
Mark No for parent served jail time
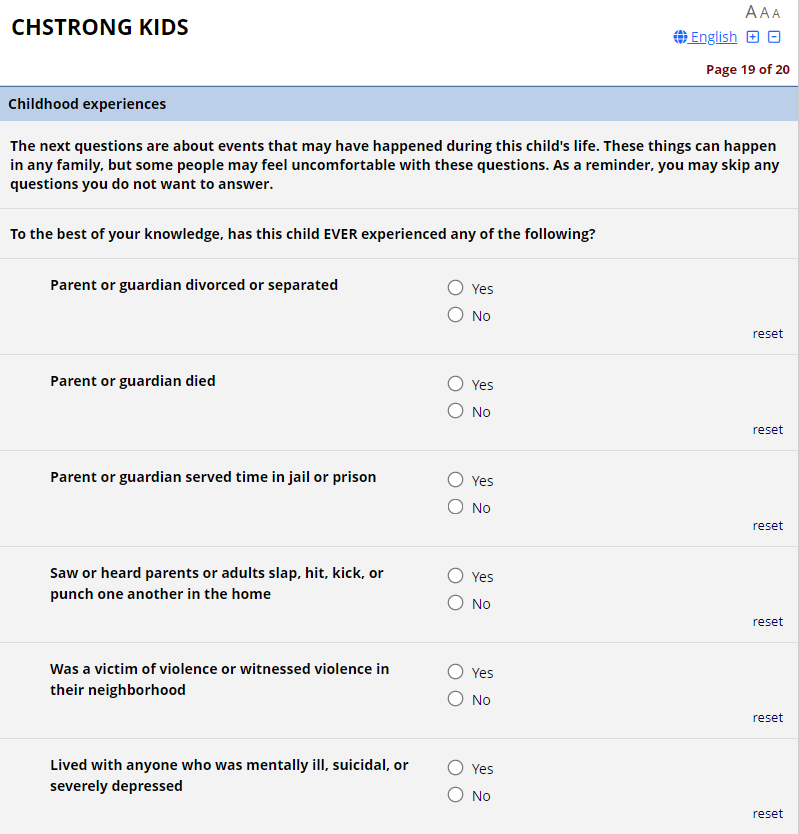pyautogui.click(x=456, y=507)
